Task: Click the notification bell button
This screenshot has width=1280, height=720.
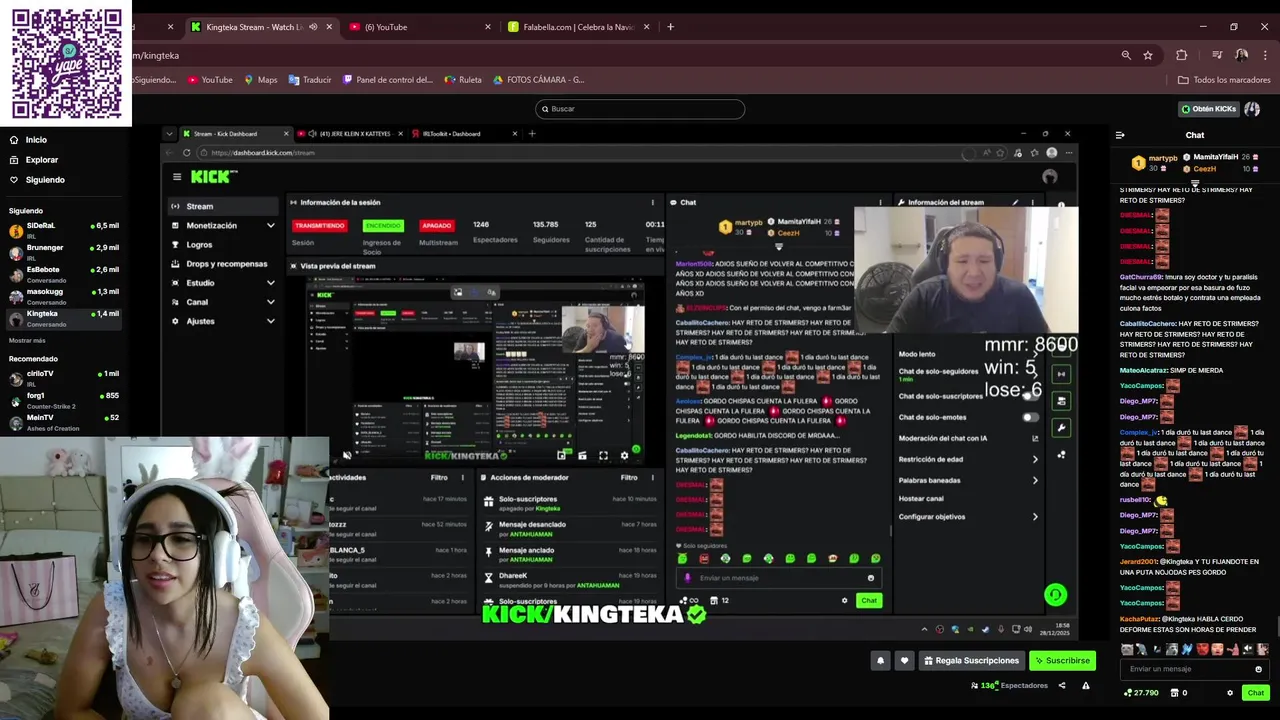Action: pos(880,660)
